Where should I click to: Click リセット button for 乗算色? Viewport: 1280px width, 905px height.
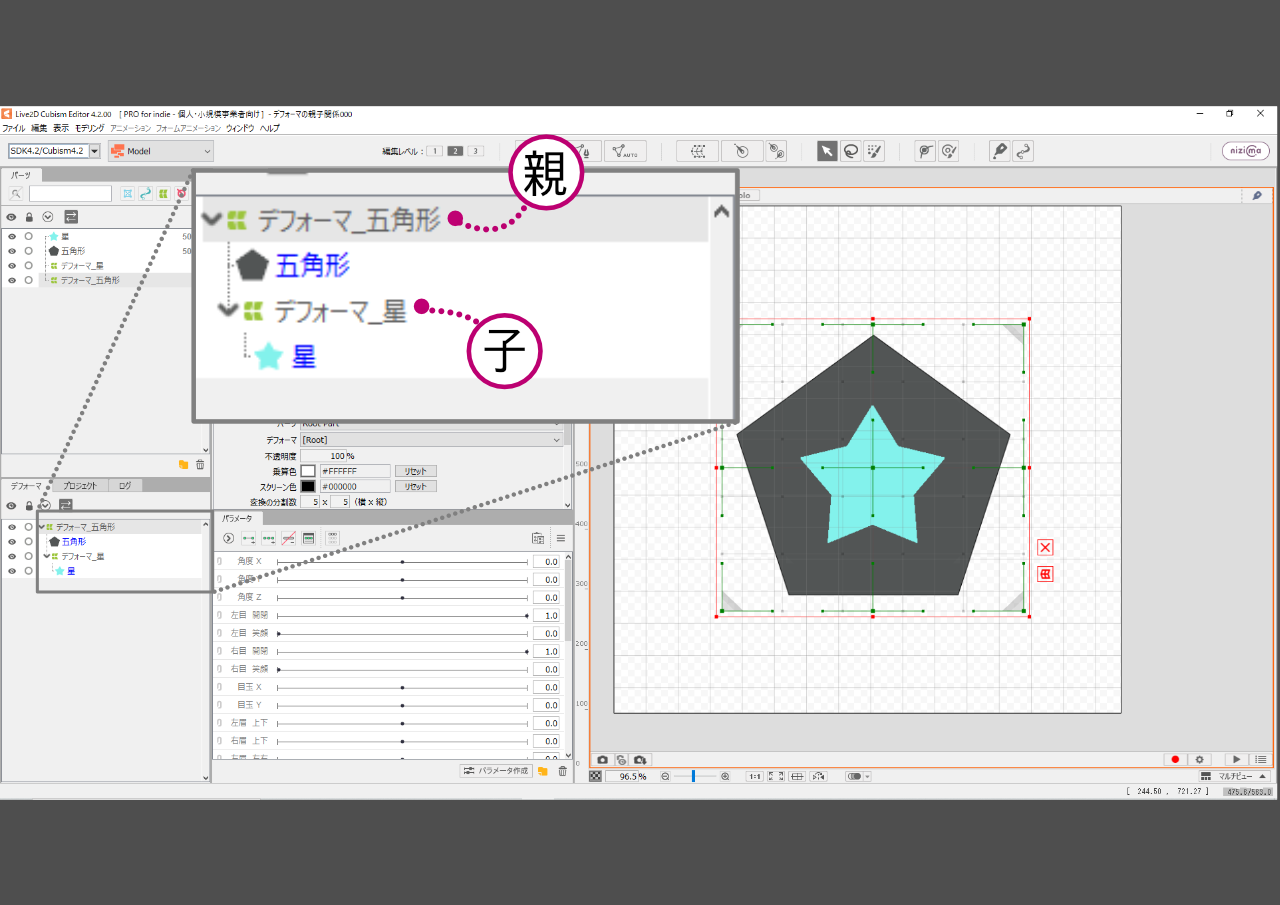point(415,471)
